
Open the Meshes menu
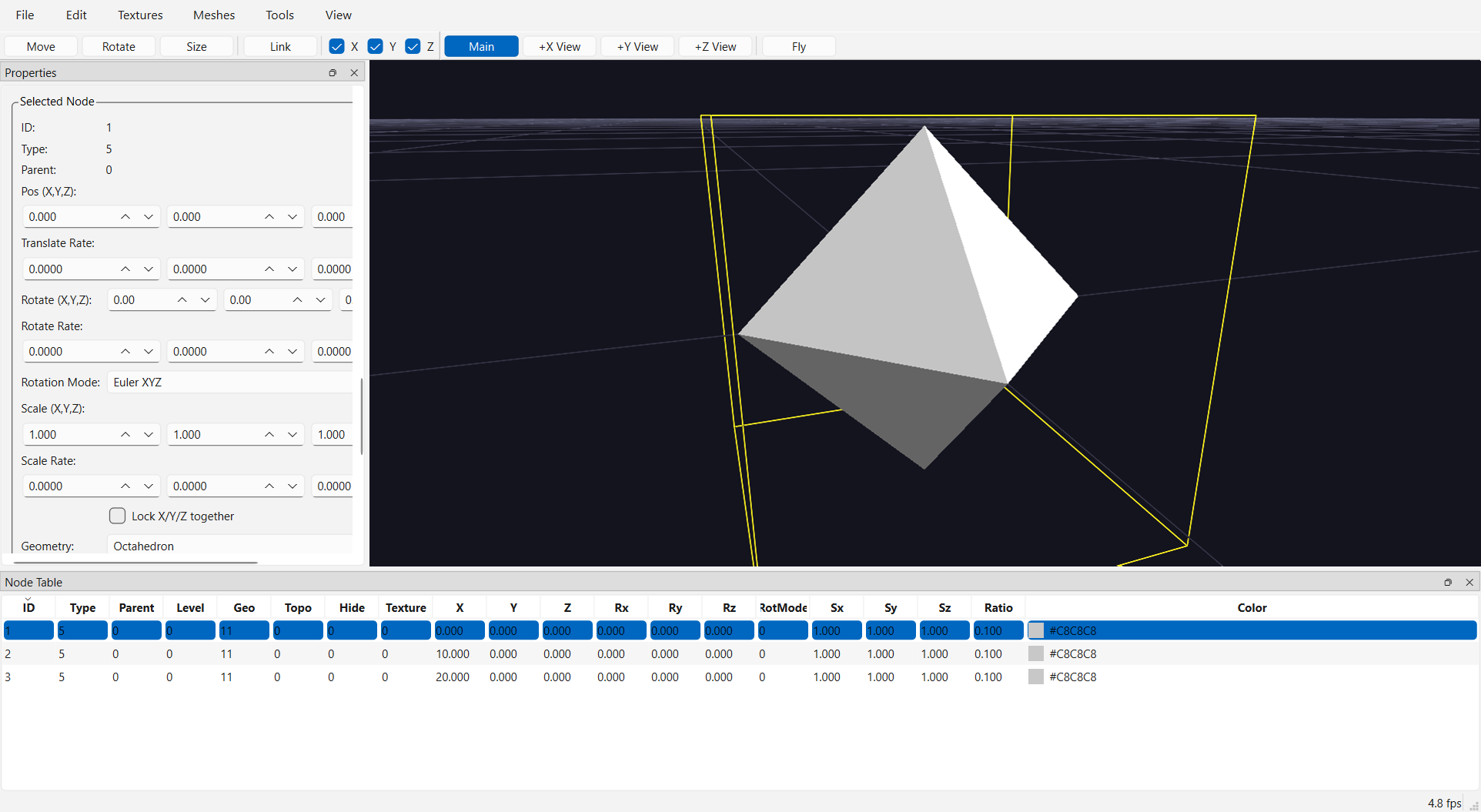(214, 15)
